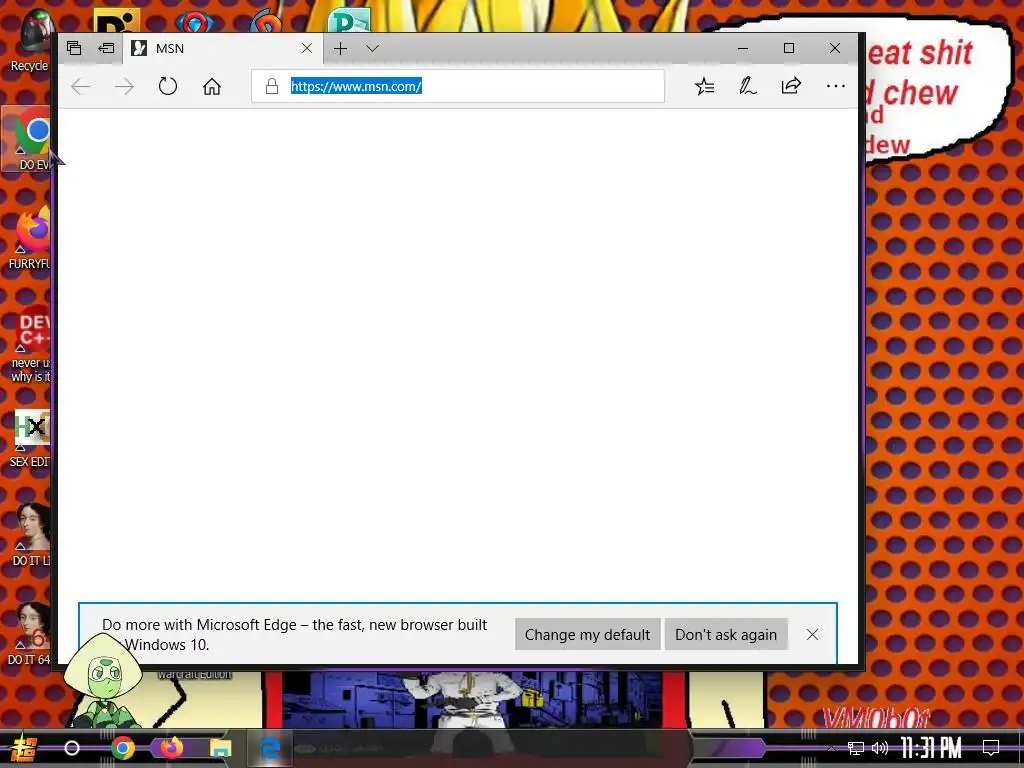This screenshot has height=768, width=1024.
Task: Click the lock site info icon
Action: coord(272,86)
